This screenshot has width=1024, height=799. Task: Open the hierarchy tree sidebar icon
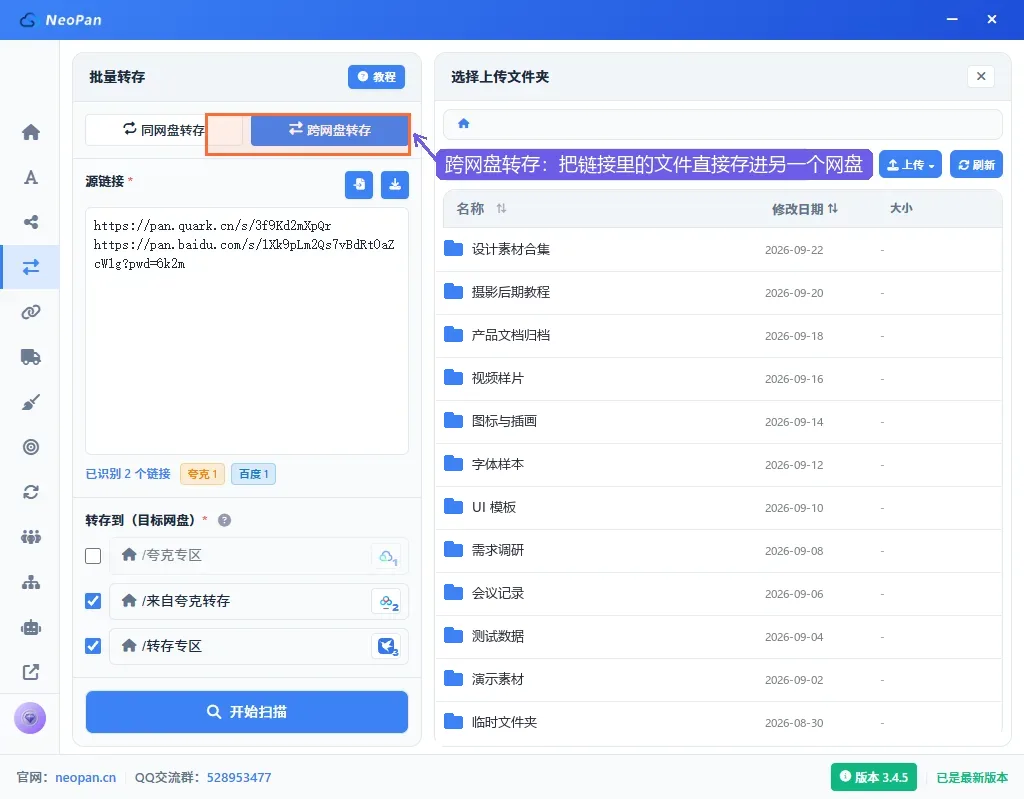pyautogui.click(x=31, y=582)
